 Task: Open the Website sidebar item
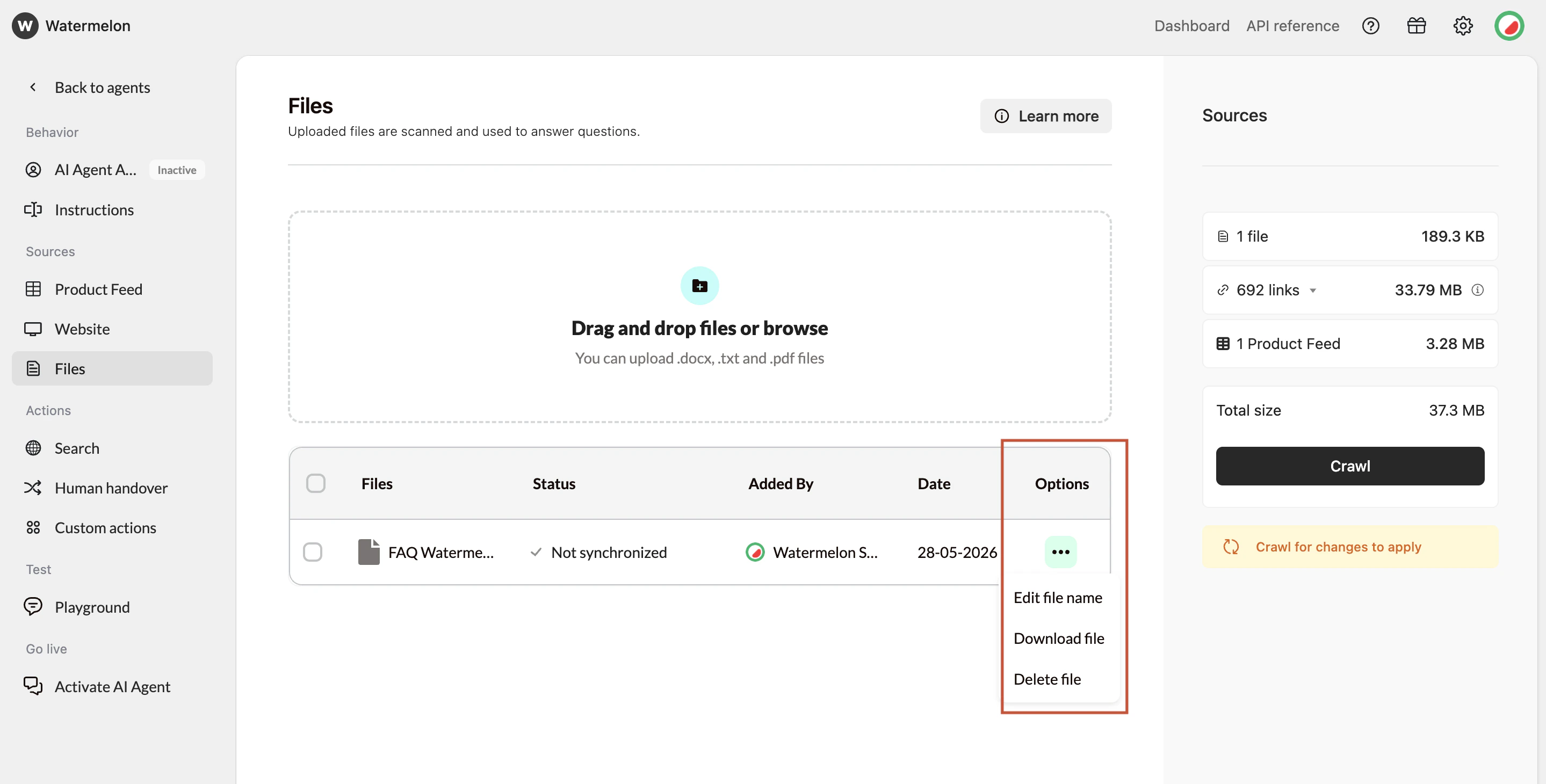point(112,329)
